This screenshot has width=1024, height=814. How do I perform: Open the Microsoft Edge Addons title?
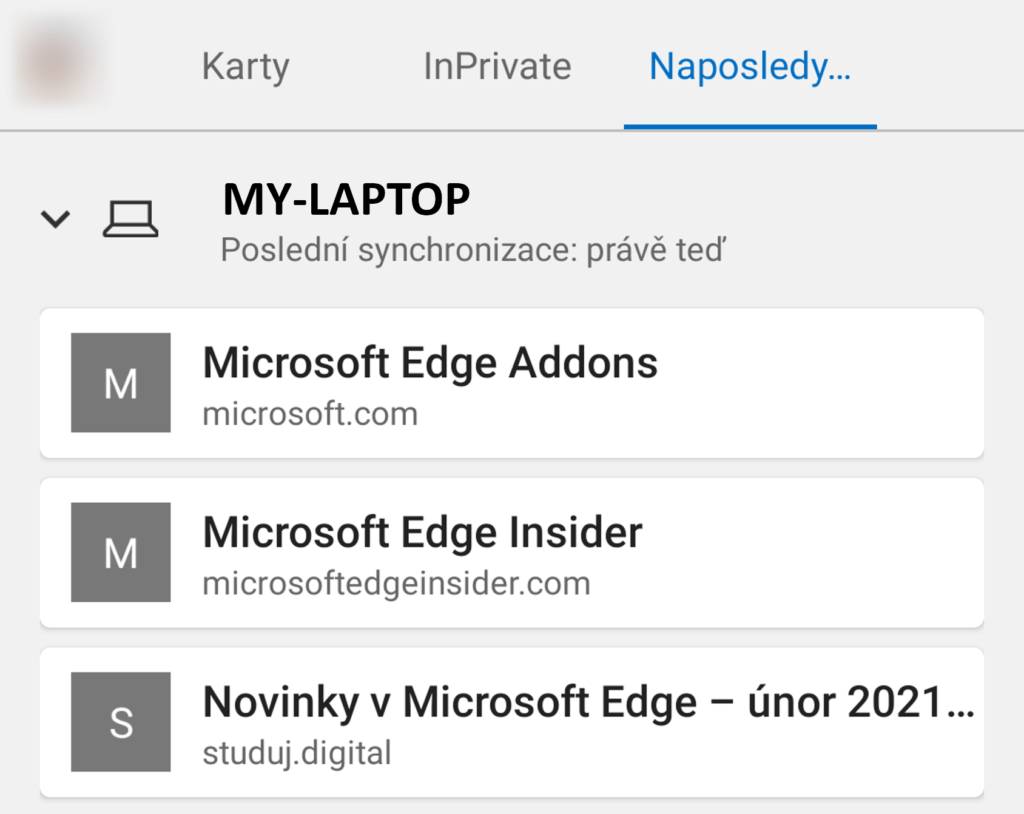coord(430,364)
